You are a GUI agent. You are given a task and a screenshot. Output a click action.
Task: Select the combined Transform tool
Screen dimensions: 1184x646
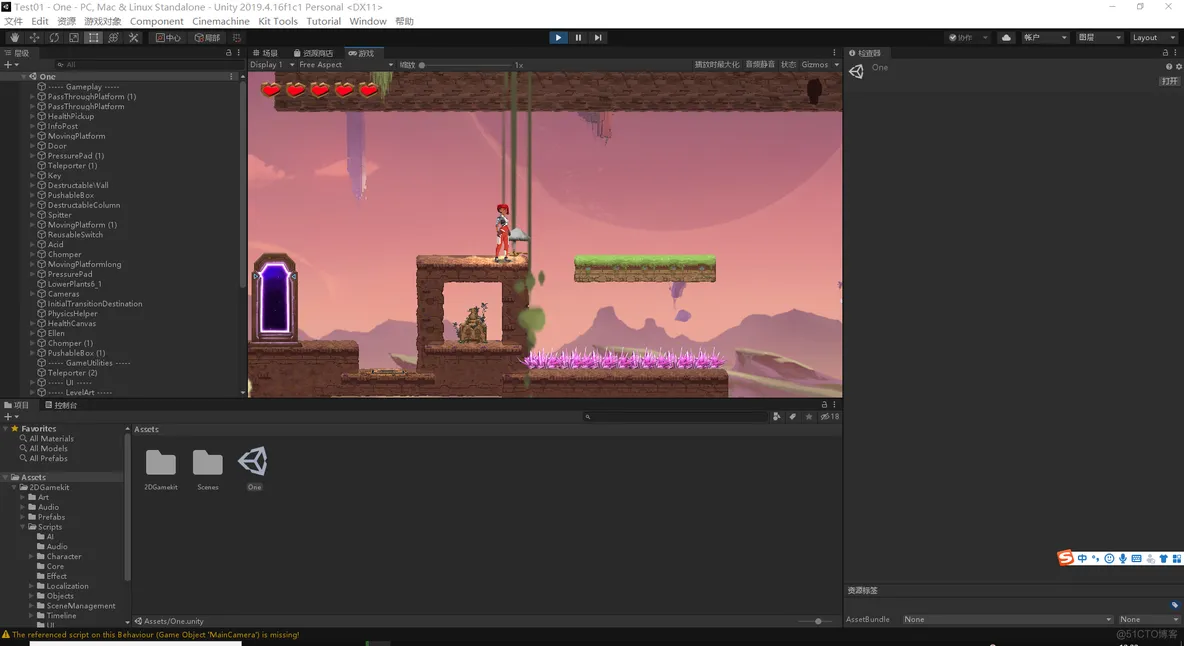(113, 38)
